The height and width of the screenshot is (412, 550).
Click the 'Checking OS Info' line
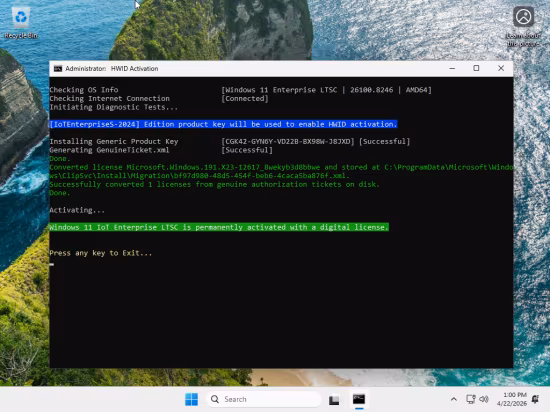(x=84, y=90)
